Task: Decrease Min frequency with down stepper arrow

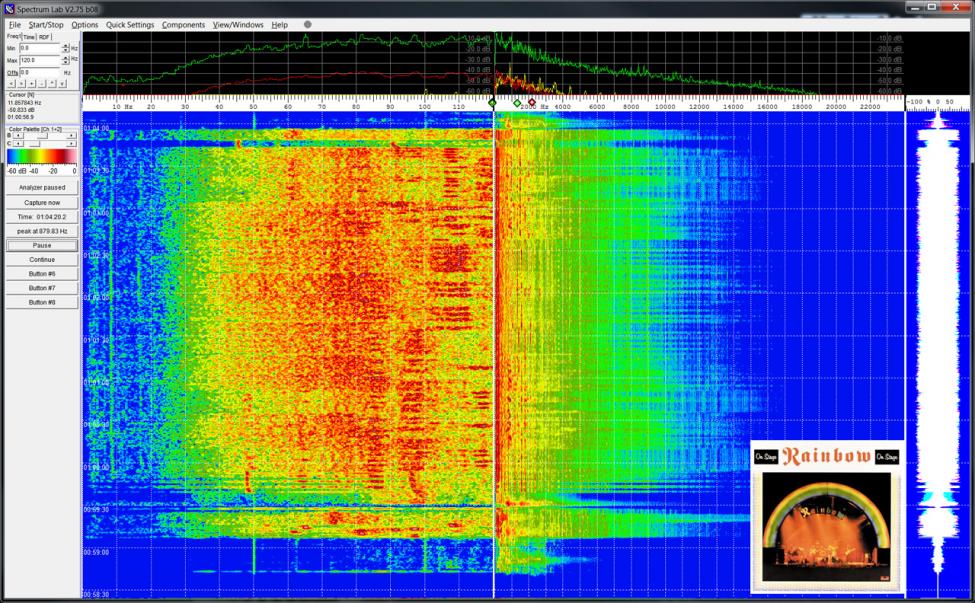Action: 65,50
